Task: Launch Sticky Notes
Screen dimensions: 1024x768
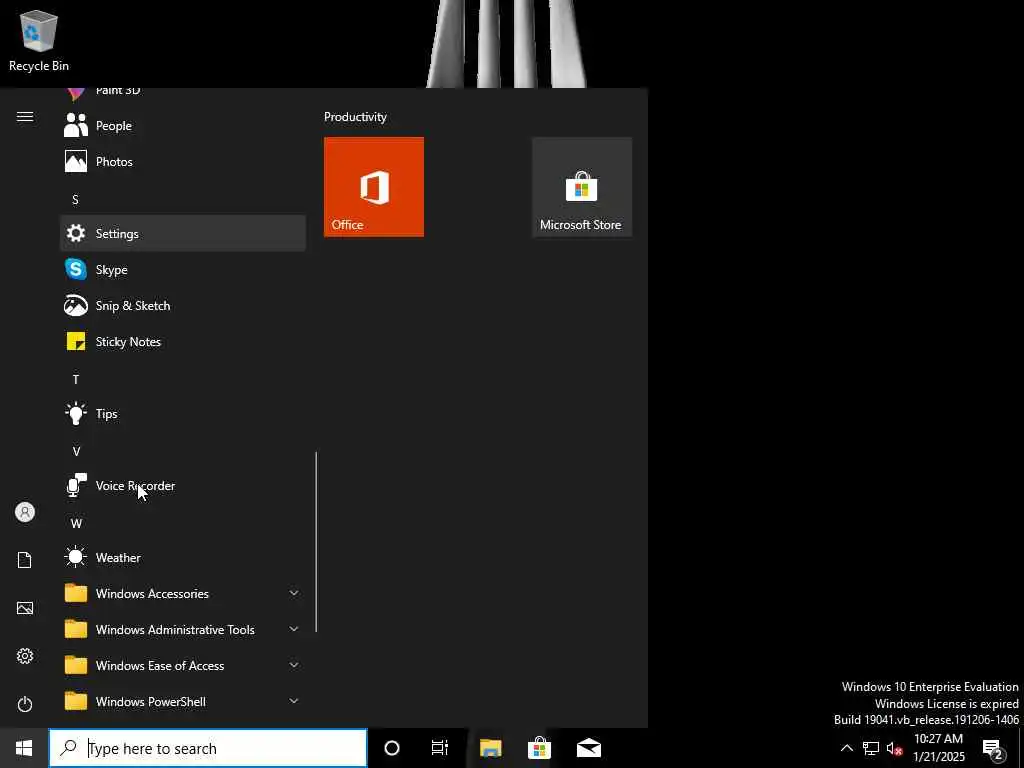Action: [183, 341]
